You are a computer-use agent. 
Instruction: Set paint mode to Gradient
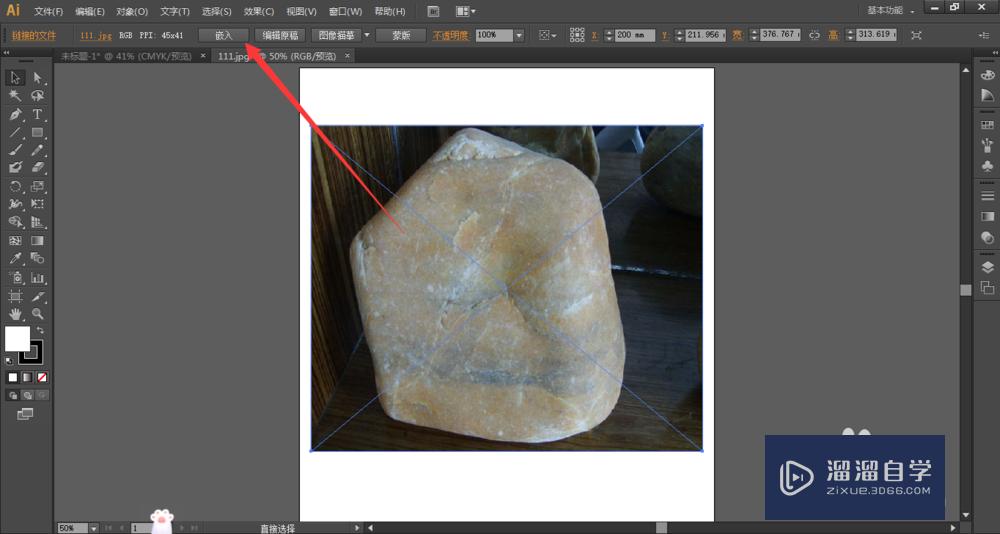point(27,378)
